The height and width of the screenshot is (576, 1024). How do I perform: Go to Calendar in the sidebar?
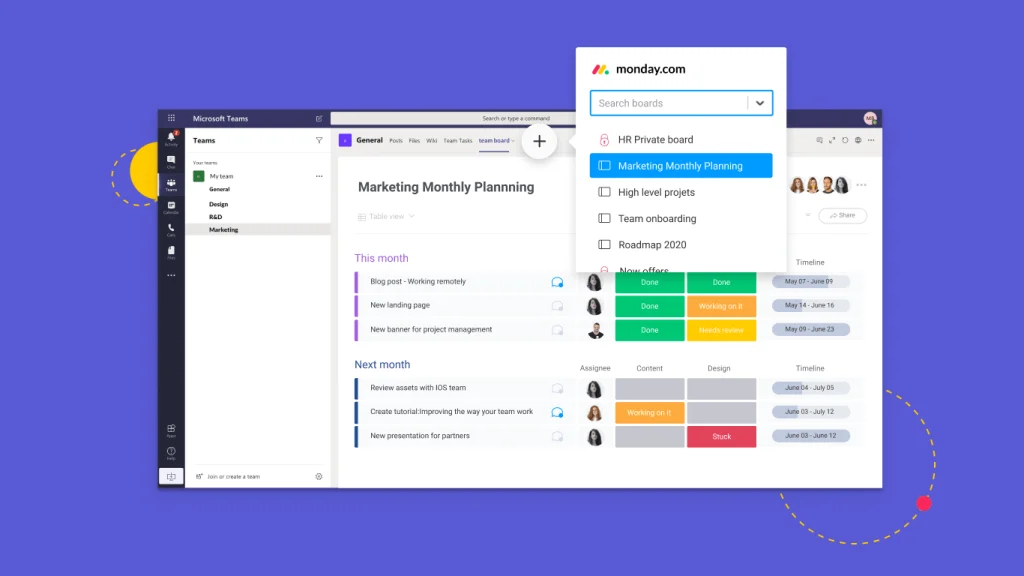point(171,206)
